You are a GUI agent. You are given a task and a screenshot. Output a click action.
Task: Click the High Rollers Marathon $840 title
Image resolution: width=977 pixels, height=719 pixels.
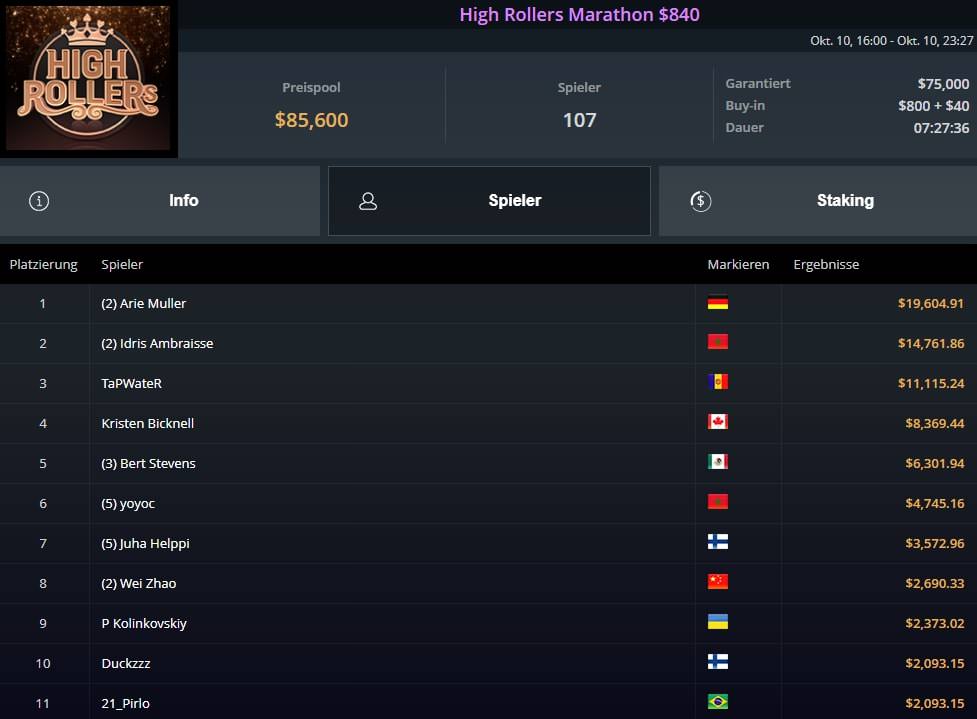pos(579,14)
